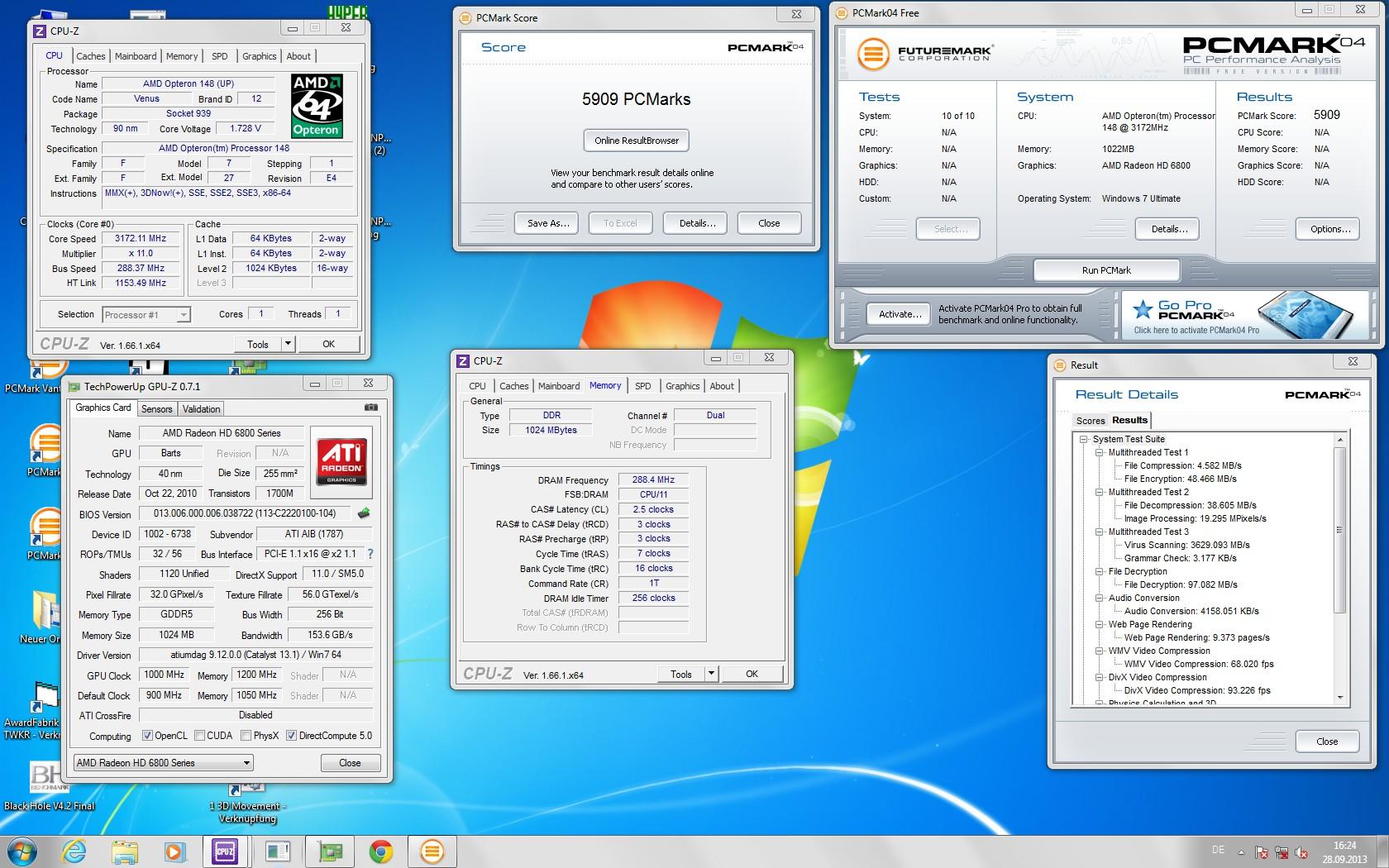Click the Online ResultBrowser button
The height and width of the screenshot is (868, 1389).
pos(637,141)
